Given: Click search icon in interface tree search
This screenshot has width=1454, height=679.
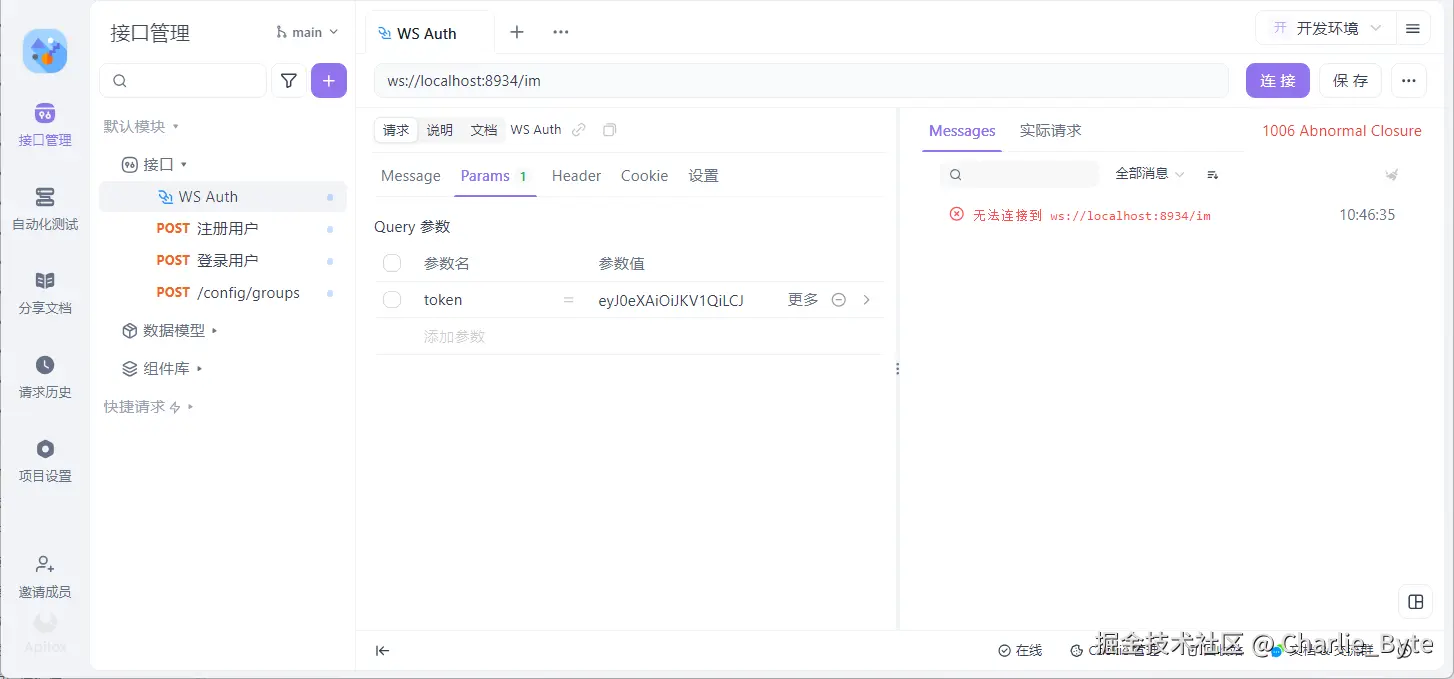Looking at the screenshot, I should coord(120,81).
